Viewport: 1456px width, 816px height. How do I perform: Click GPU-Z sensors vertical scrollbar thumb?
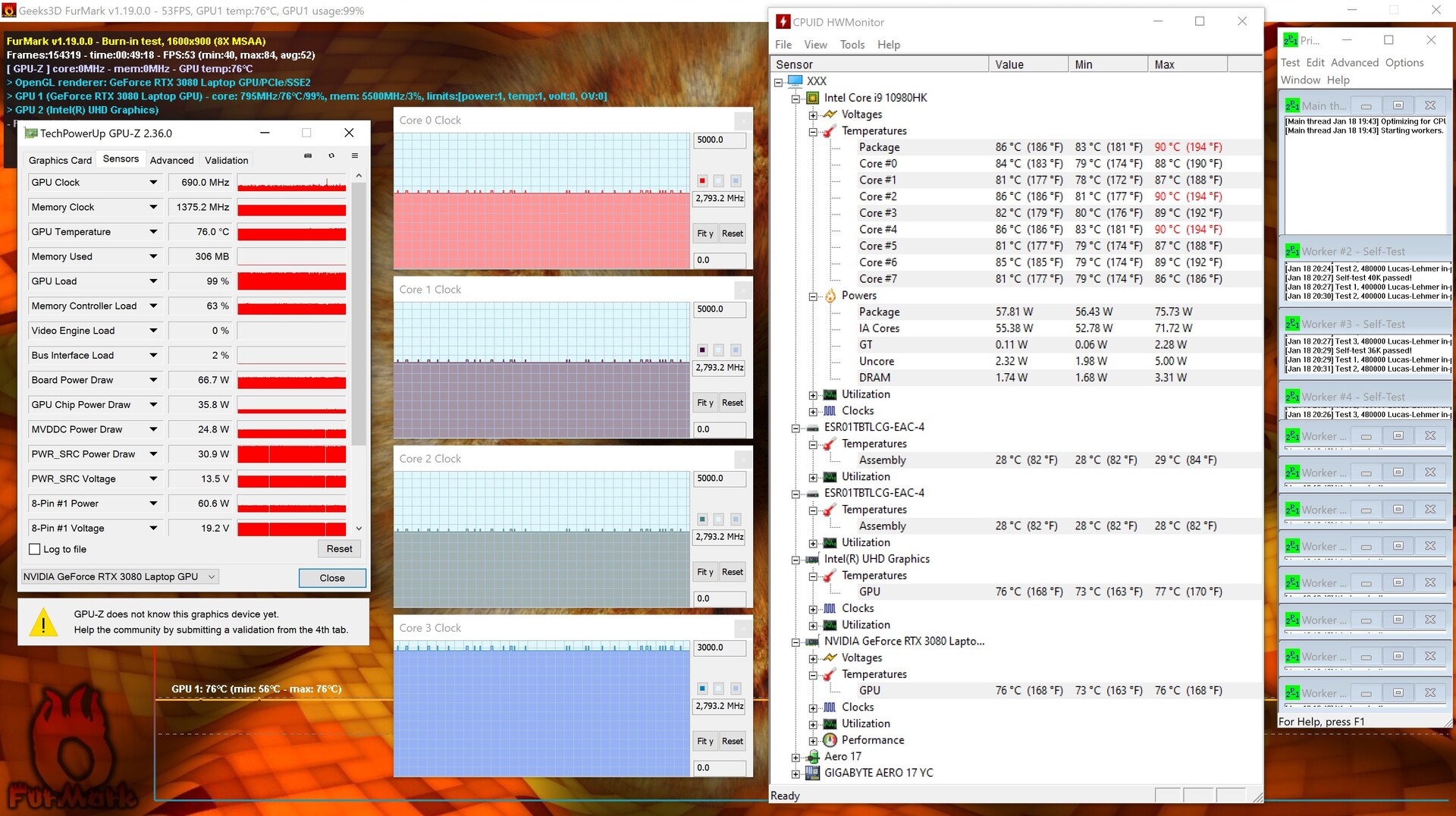point(359,313)
